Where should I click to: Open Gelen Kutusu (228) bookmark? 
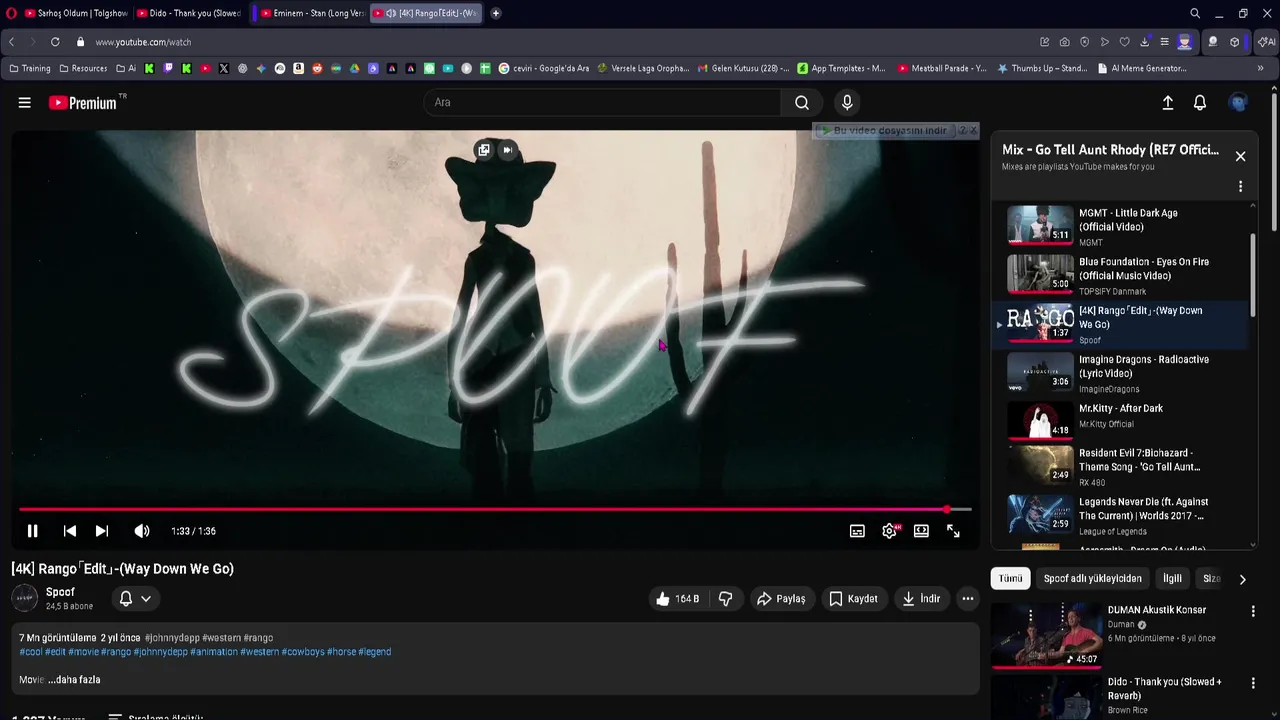point(744,68)
